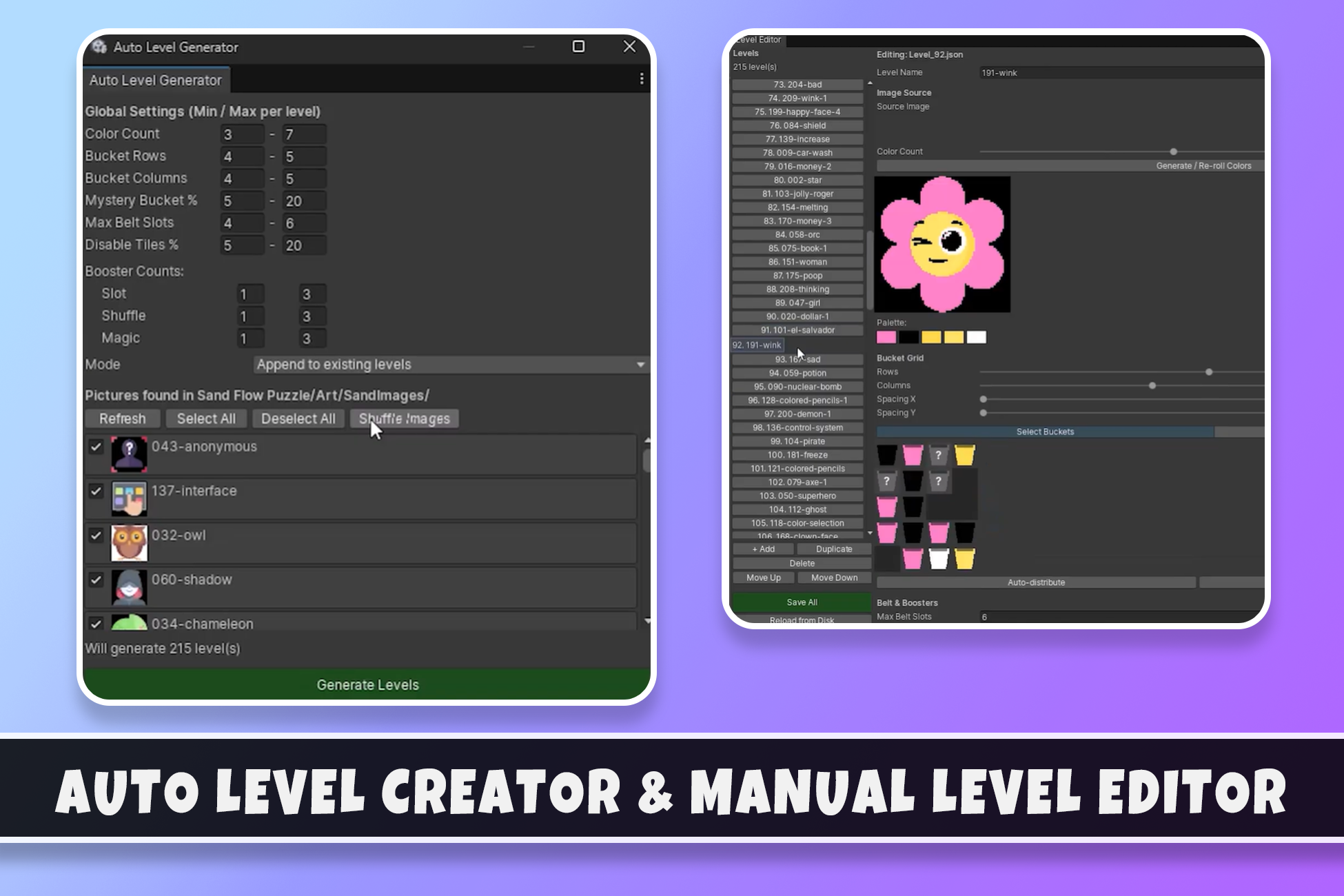Select the Auto Level Generator tab
1344x896 pixels.
click(x=156, y=80)
